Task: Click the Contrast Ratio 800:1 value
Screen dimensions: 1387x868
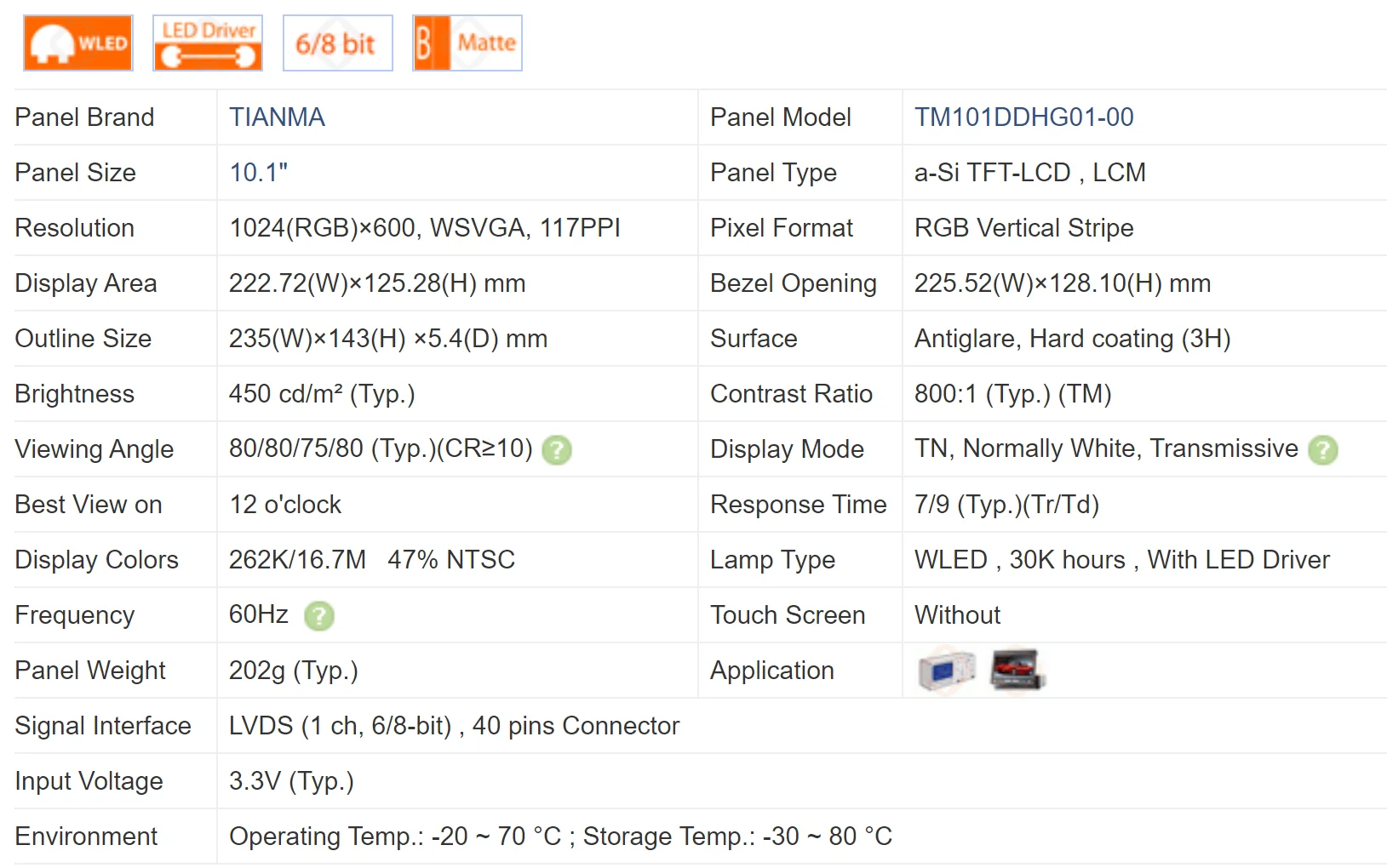Action: point(1012,393)
